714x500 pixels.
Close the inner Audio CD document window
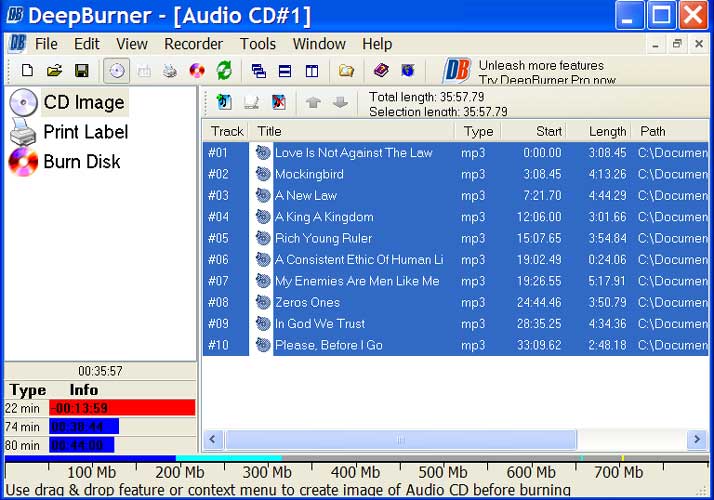pyautogui.click(x=699, y=44)
